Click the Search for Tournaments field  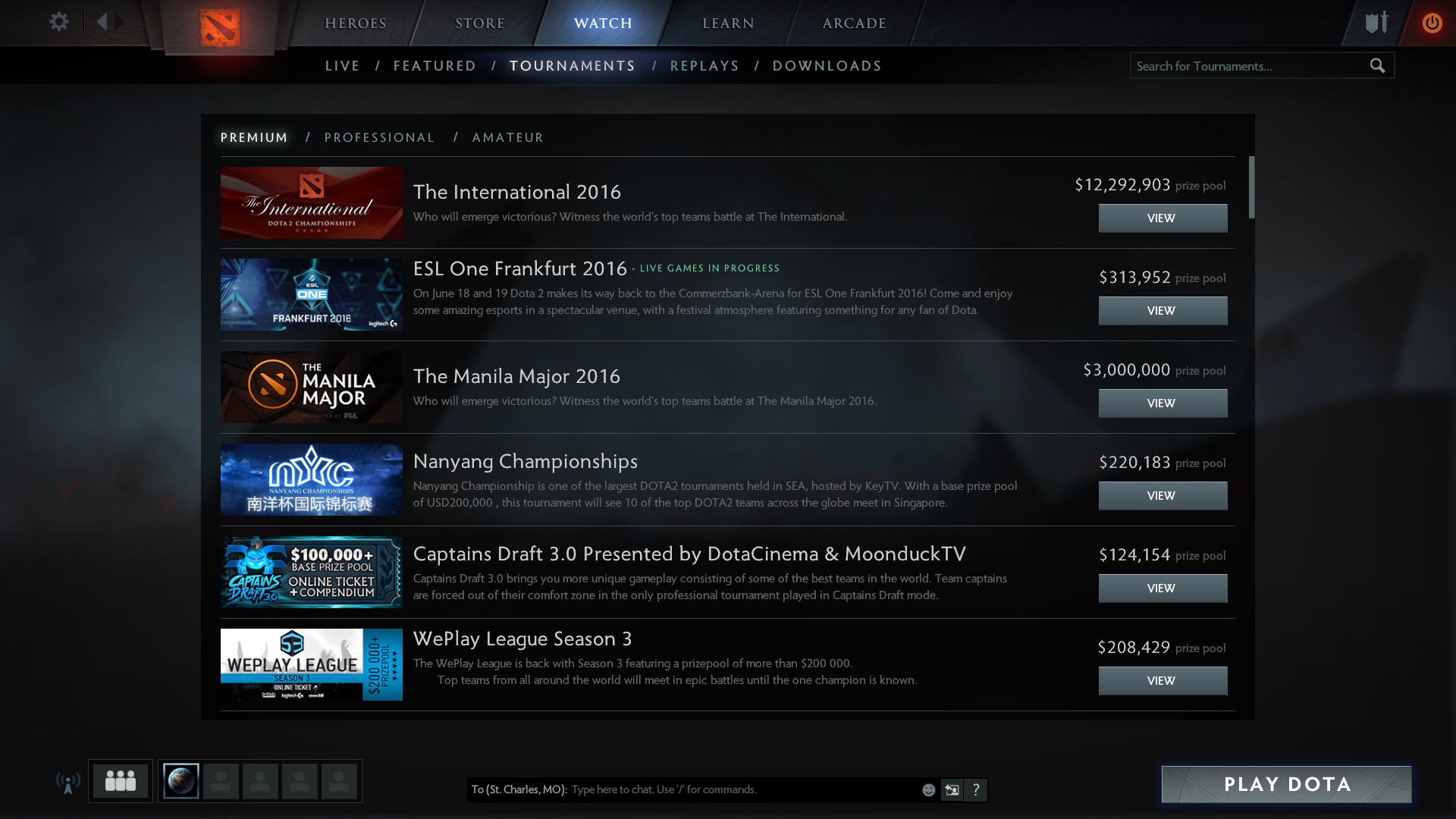[1247, 66]
